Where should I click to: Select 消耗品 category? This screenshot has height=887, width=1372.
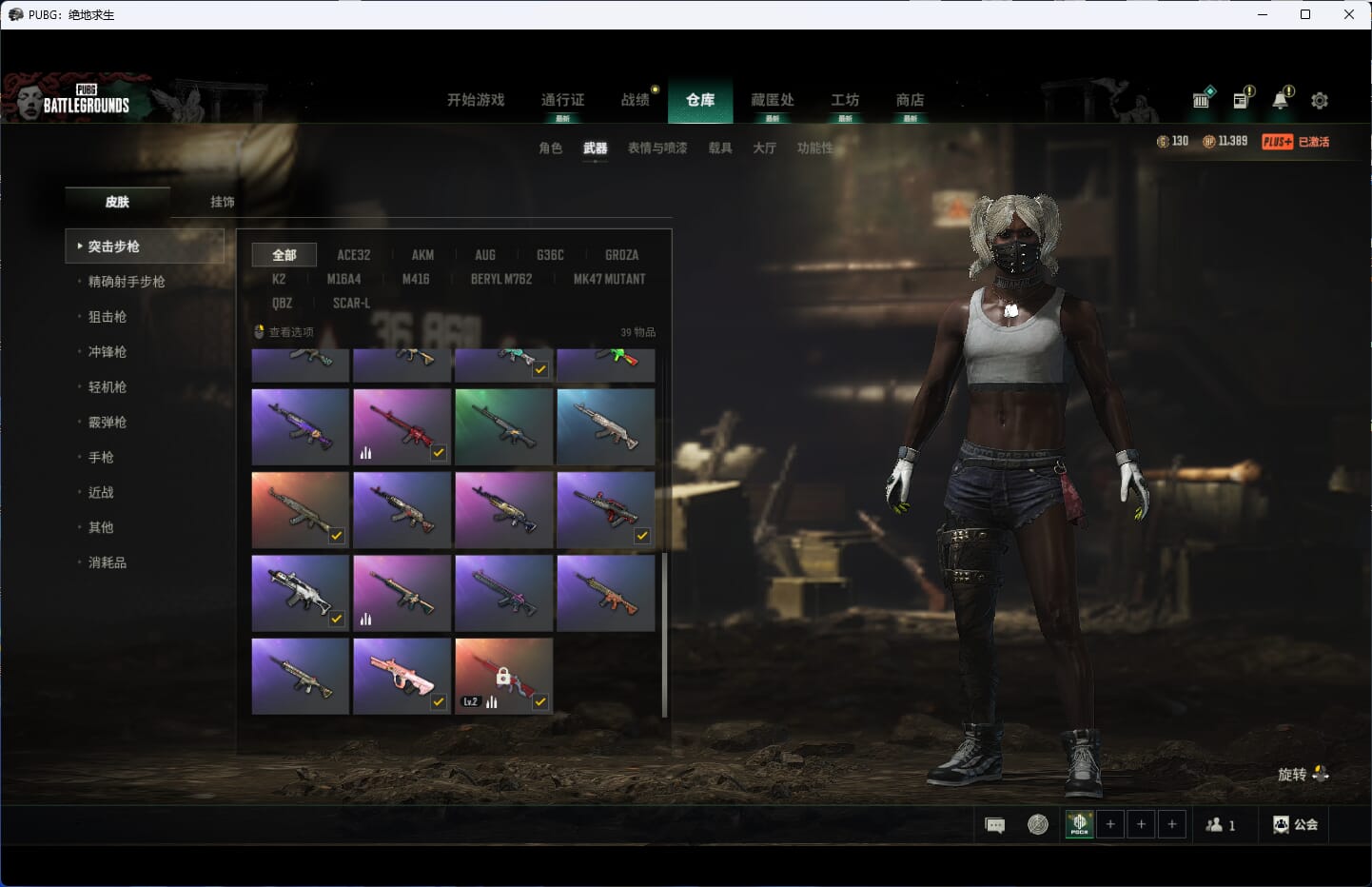coord(108,562)
